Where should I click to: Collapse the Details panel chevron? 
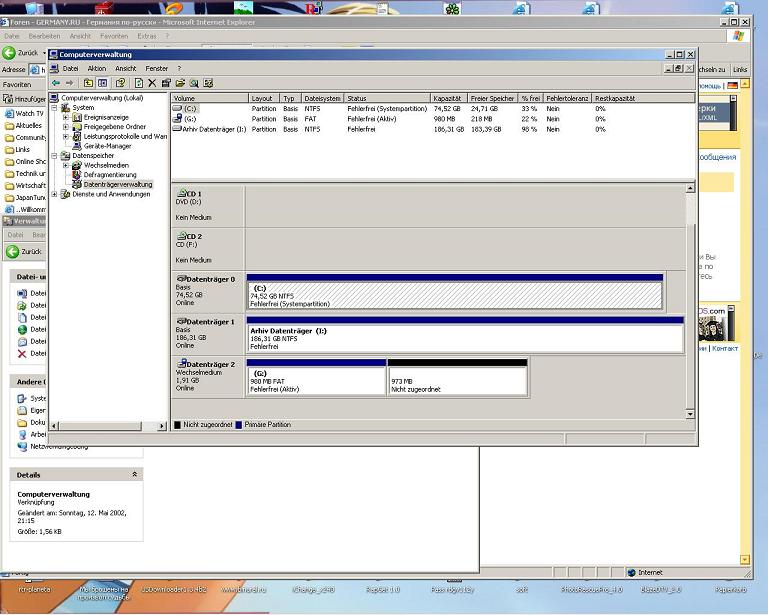(x=134, y=475)
